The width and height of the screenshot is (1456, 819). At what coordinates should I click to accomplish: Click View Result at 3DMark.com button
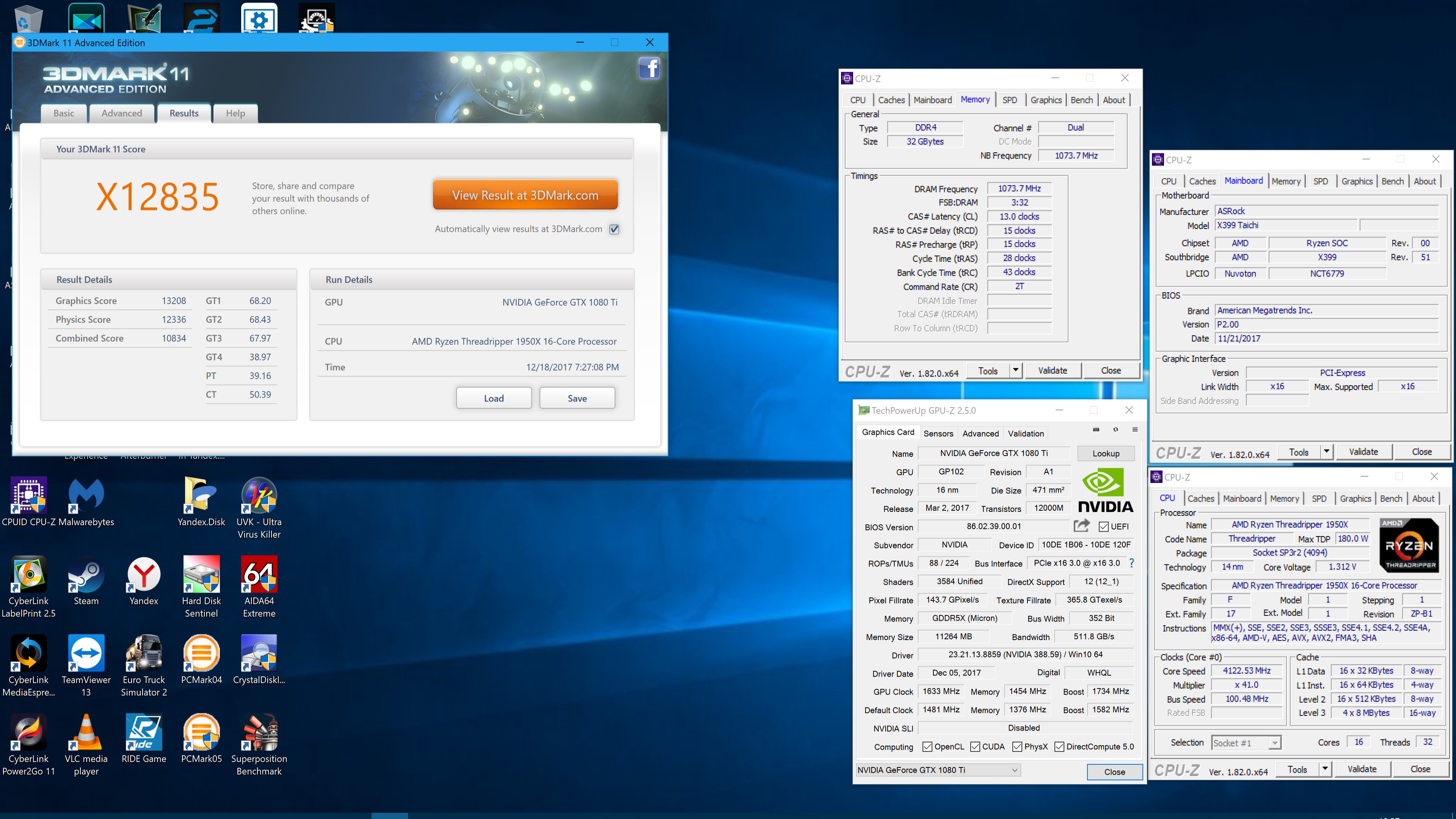click(525, 195)
